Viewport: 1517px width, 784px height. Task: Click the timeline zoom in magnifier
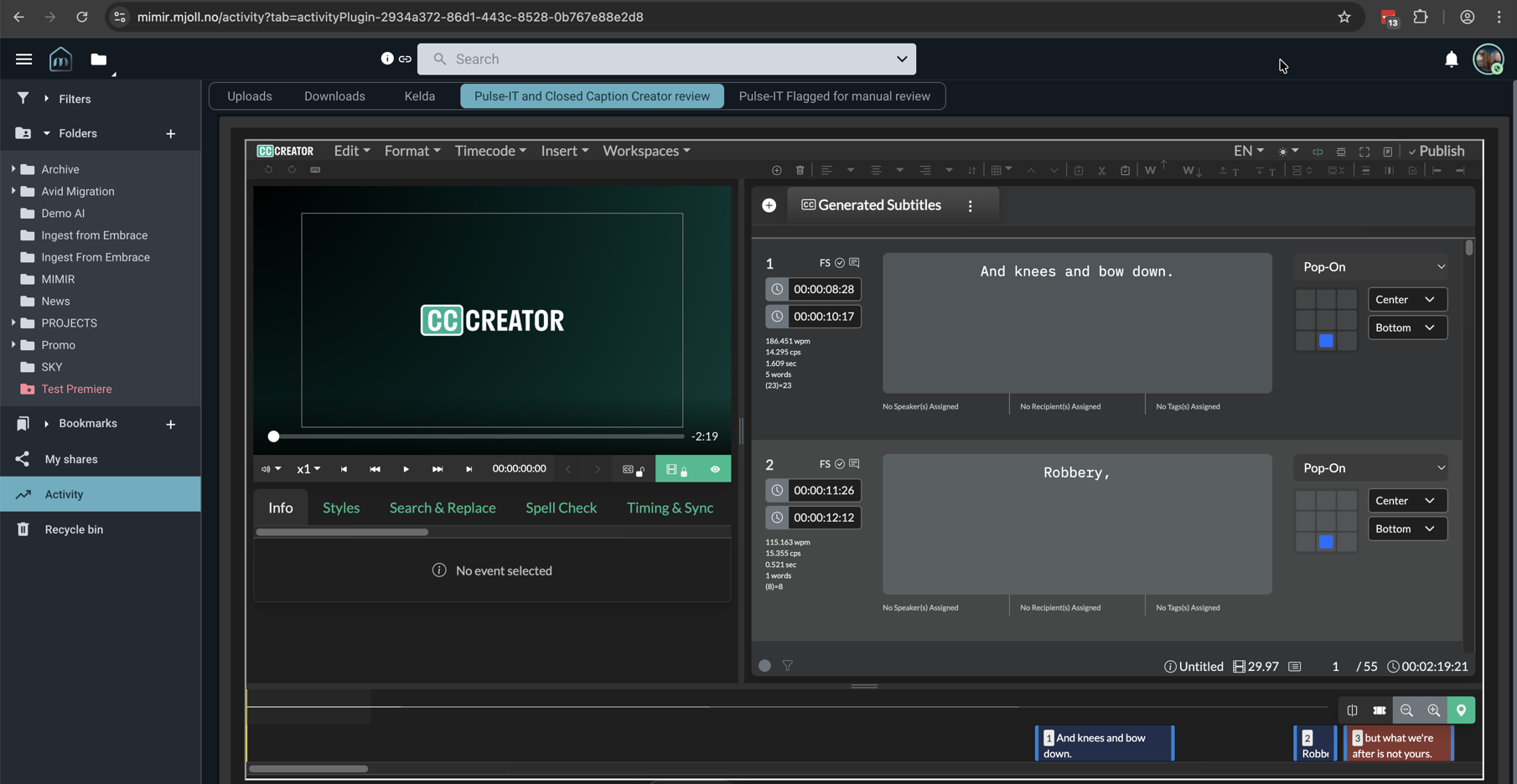click(1434, 710)
